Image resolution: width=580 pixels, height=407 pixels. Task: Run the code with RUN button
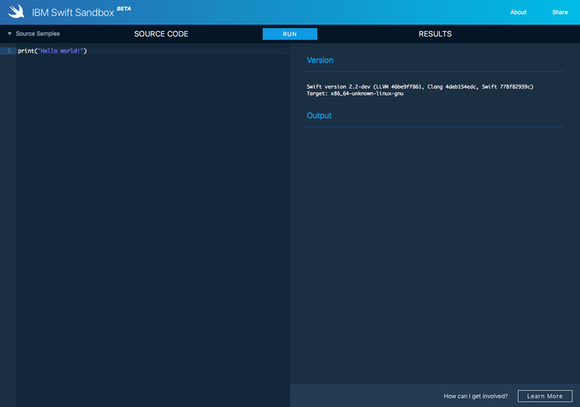pyautogui.click(x=290, y=34)
